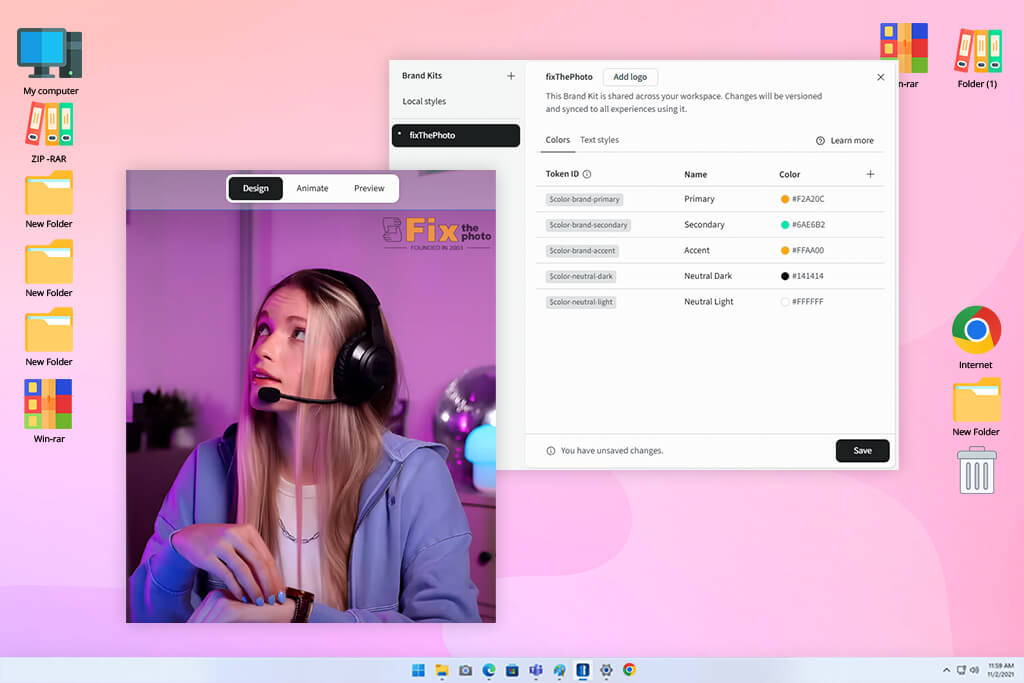
Task: Click the Neutral Dark swatch #141414
Action: (785, 276)
